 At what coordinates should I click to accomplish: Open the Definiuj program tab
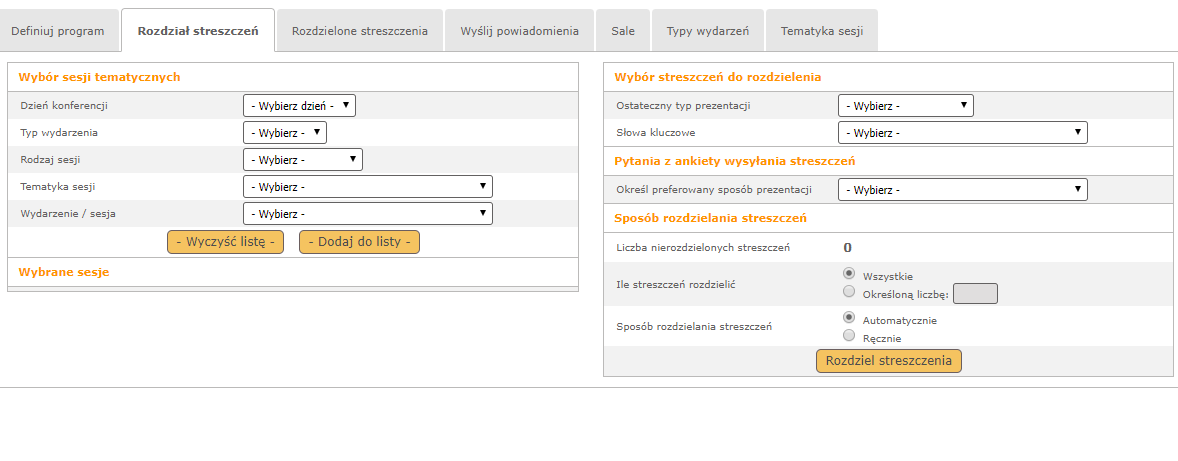pyautogui.click(x=58, y=31)
